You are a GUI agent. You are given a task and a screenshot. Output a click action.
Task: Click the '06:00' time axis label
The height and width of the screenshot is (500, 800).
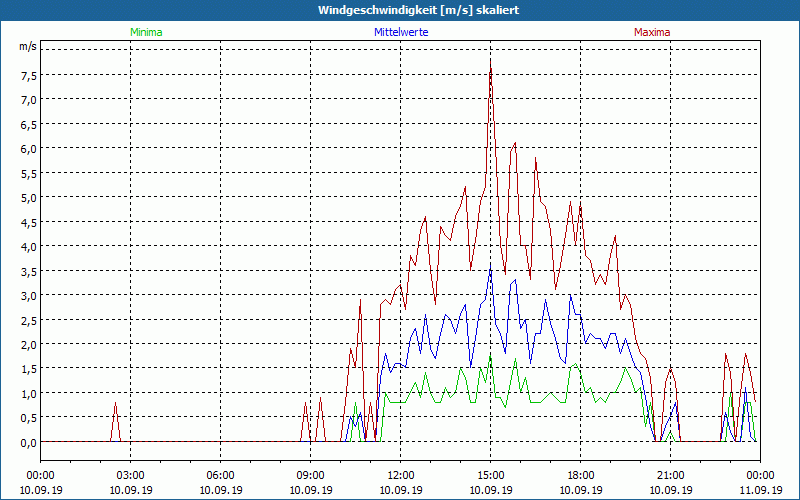220,476
